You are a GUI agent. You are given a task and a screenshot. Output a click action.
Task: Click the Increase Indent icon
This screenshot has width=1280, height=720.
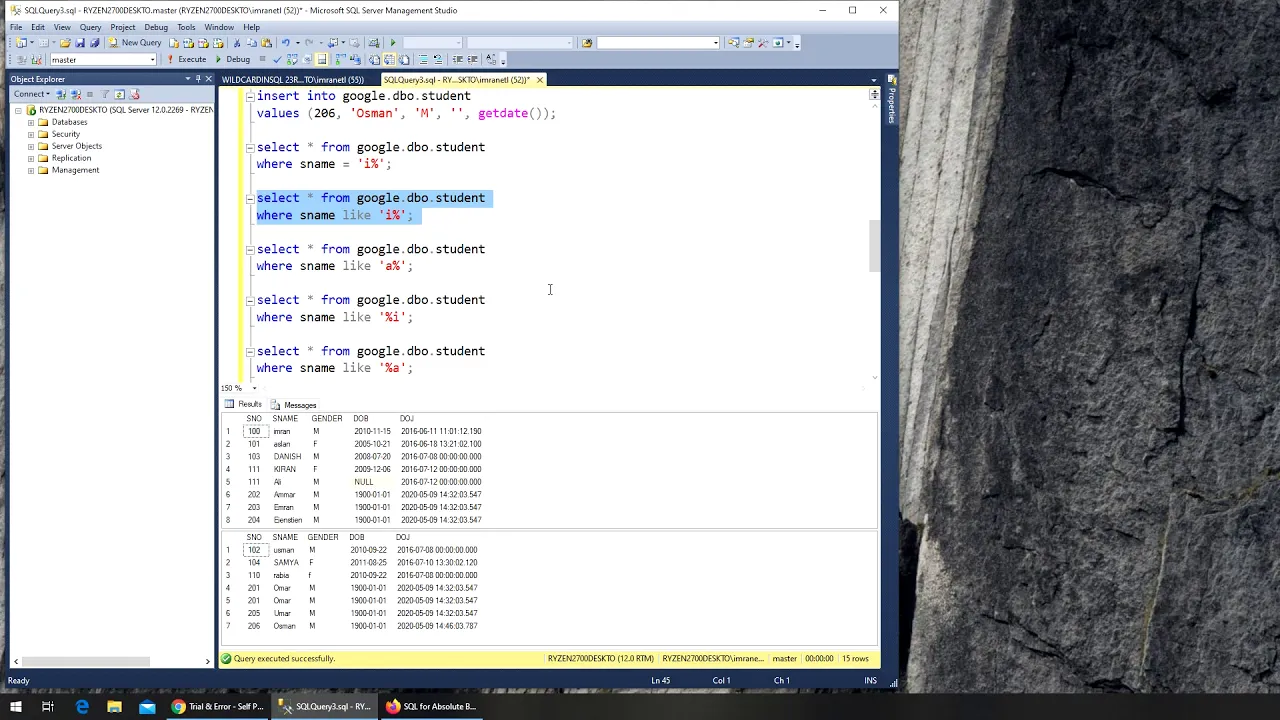tap(473, 59)
